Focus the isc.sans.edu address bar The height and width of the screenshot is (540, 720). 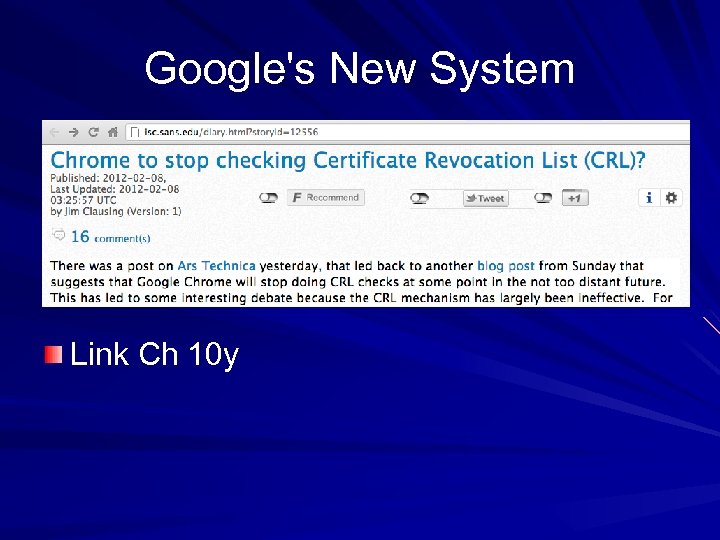(407, 132)
